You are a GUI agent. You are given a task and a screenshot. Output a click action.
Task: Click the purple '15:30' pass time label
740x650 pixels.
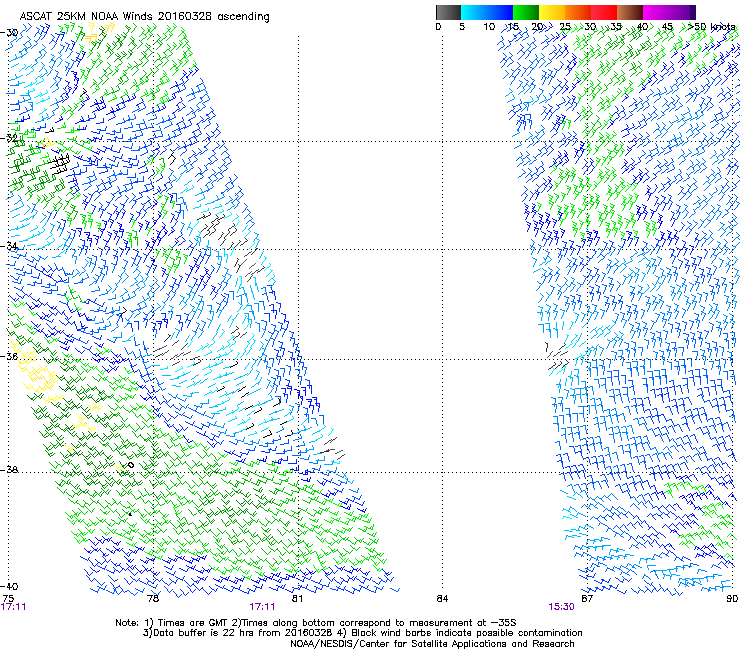pos(561,607)
